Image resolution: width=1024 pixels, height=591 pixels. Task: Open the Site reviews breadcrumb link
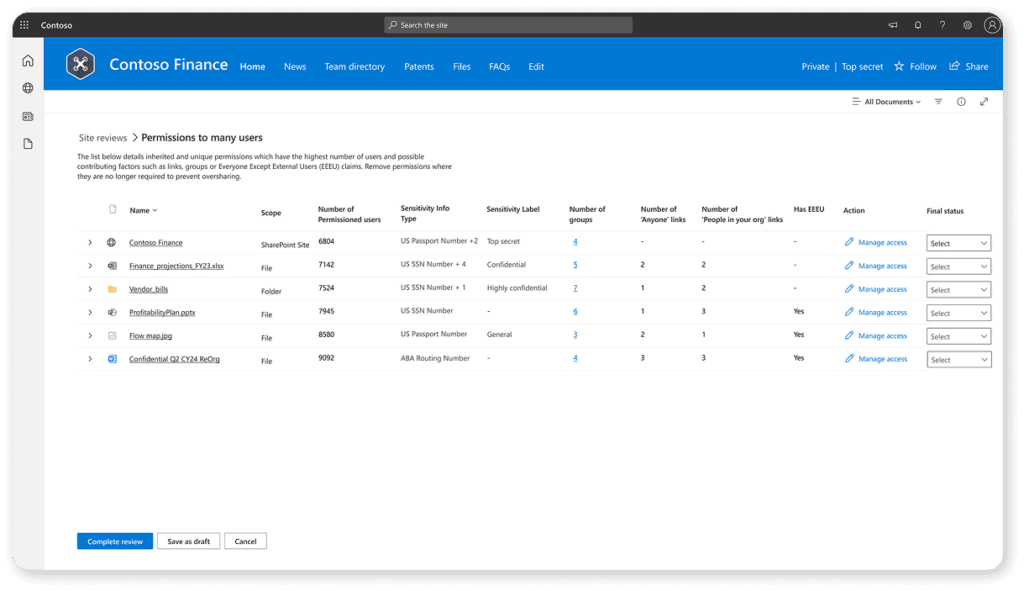pyautogui.click(x=103, y=138)
